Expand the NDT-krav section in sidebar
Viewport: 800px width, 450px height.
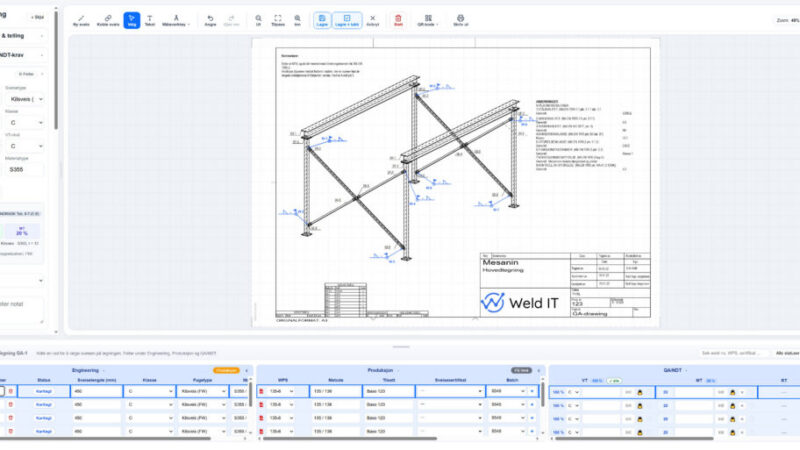point(22,55)
